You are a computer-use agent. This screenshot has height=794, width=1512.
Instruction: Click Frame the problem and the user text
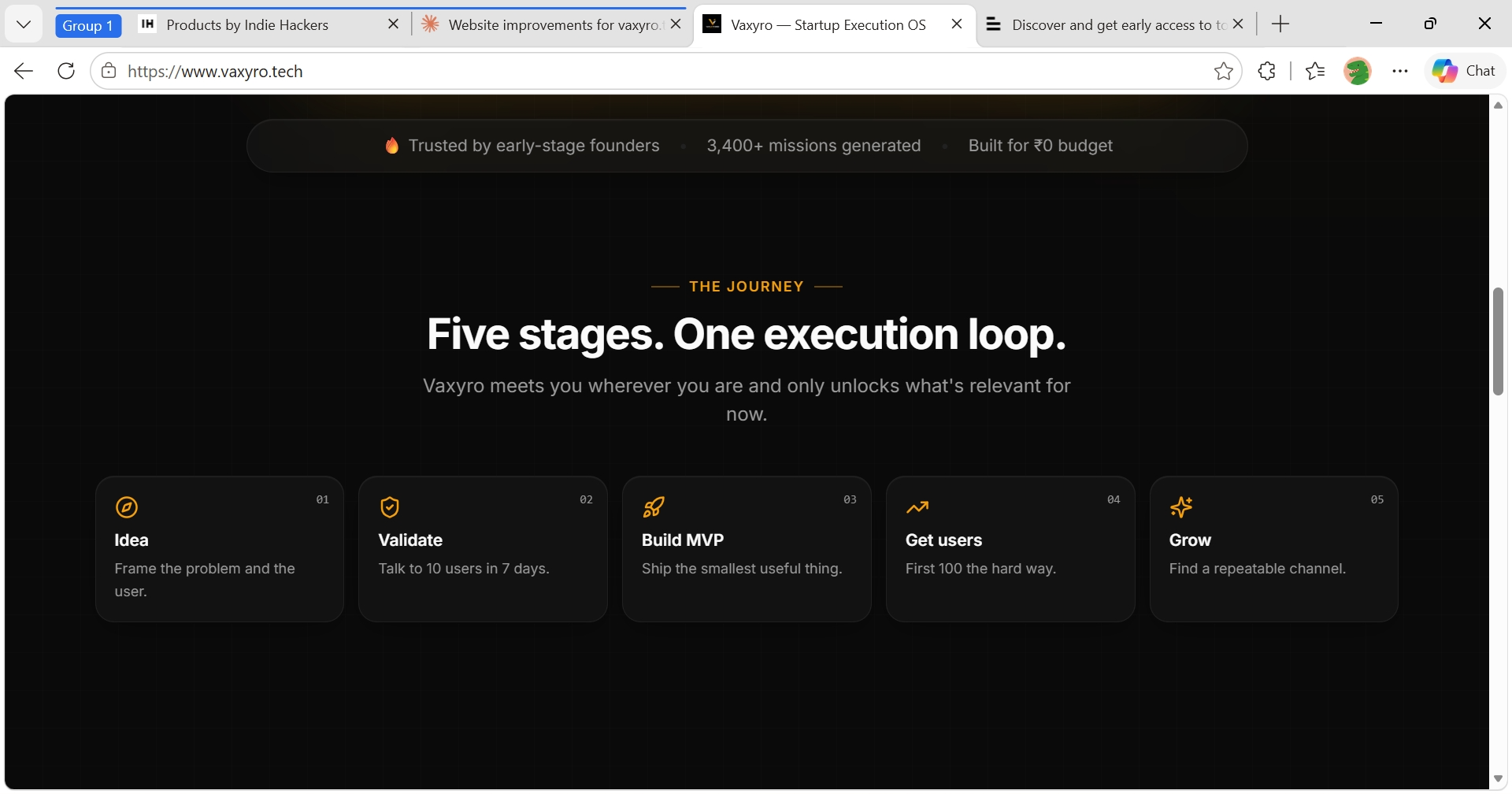[205, 580]
